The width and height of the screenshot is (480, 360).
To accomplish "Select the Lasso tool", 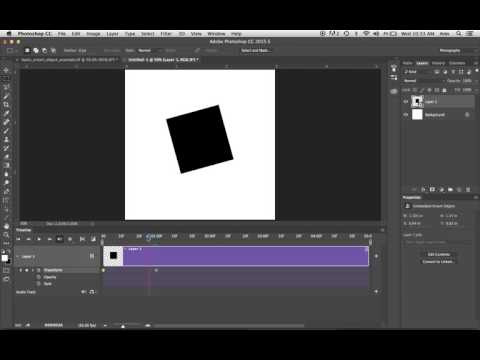I will click(6, 88).
